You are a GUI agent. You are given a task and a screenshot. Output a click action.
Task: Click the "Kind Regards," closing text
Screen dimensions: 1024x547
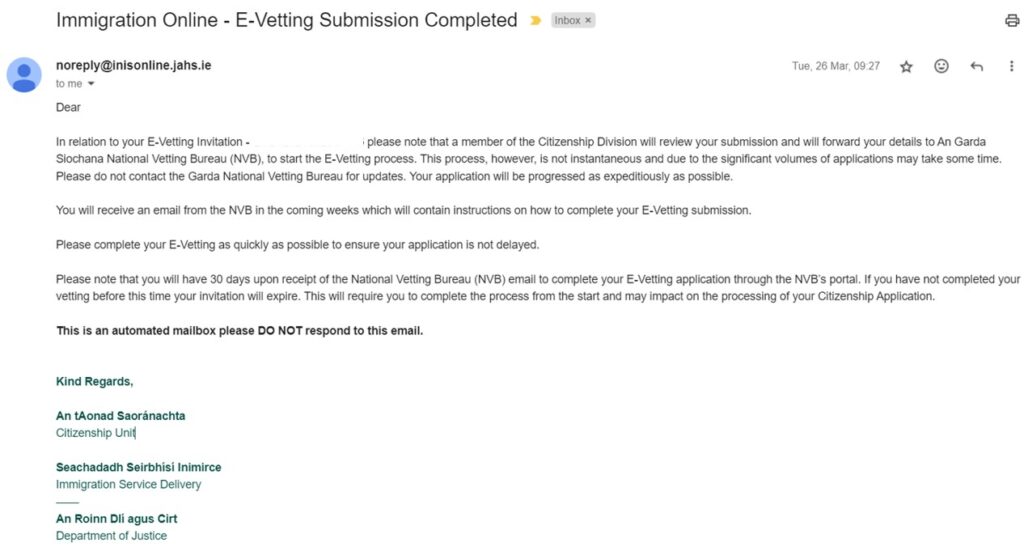94,381
